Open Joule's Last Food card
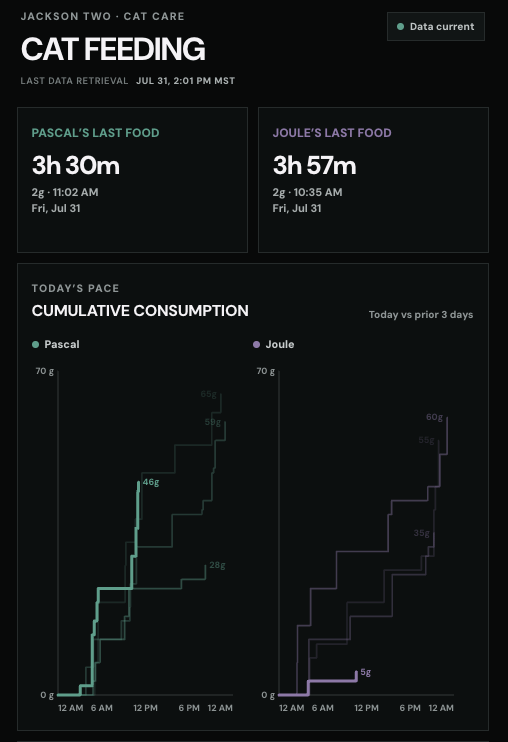This screenshot has height=742, width=508. [x=373, y=180]
